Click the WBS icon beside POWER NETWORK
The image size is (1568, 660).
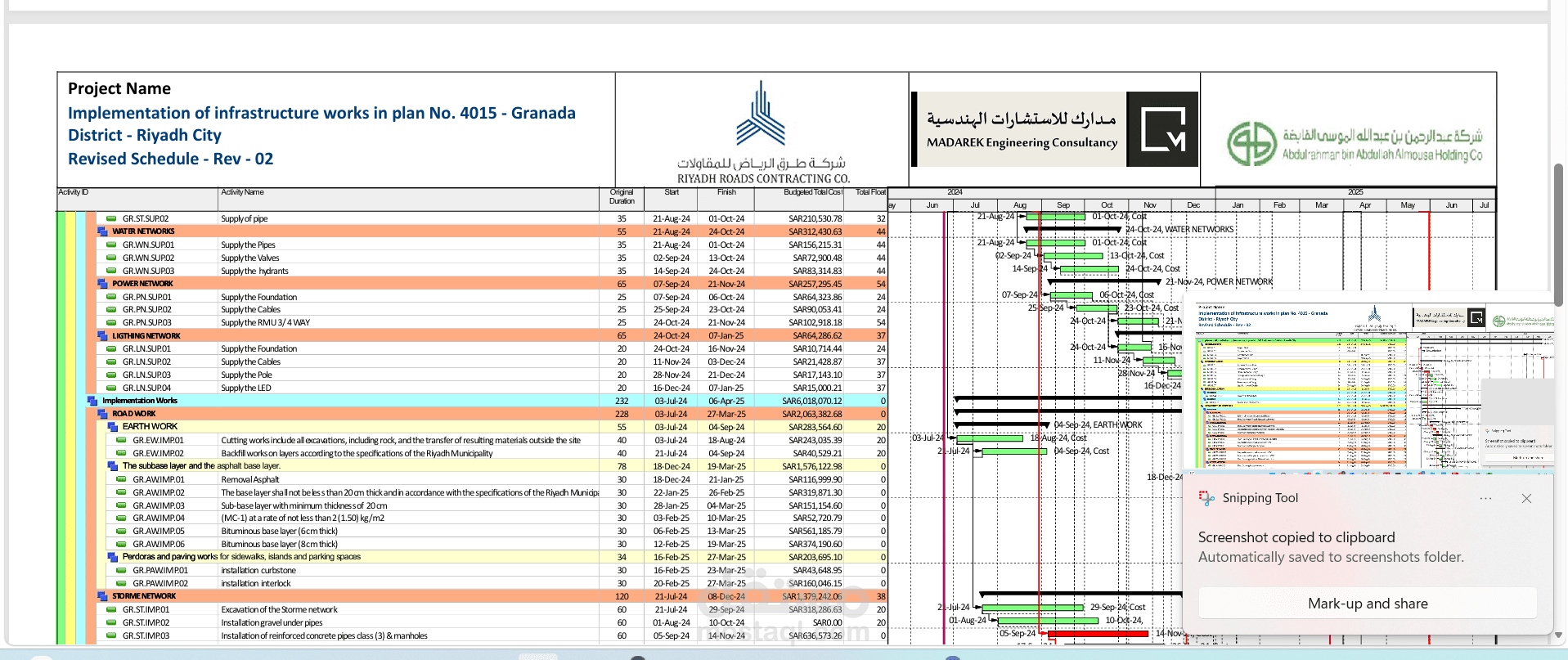click(102, 284)
